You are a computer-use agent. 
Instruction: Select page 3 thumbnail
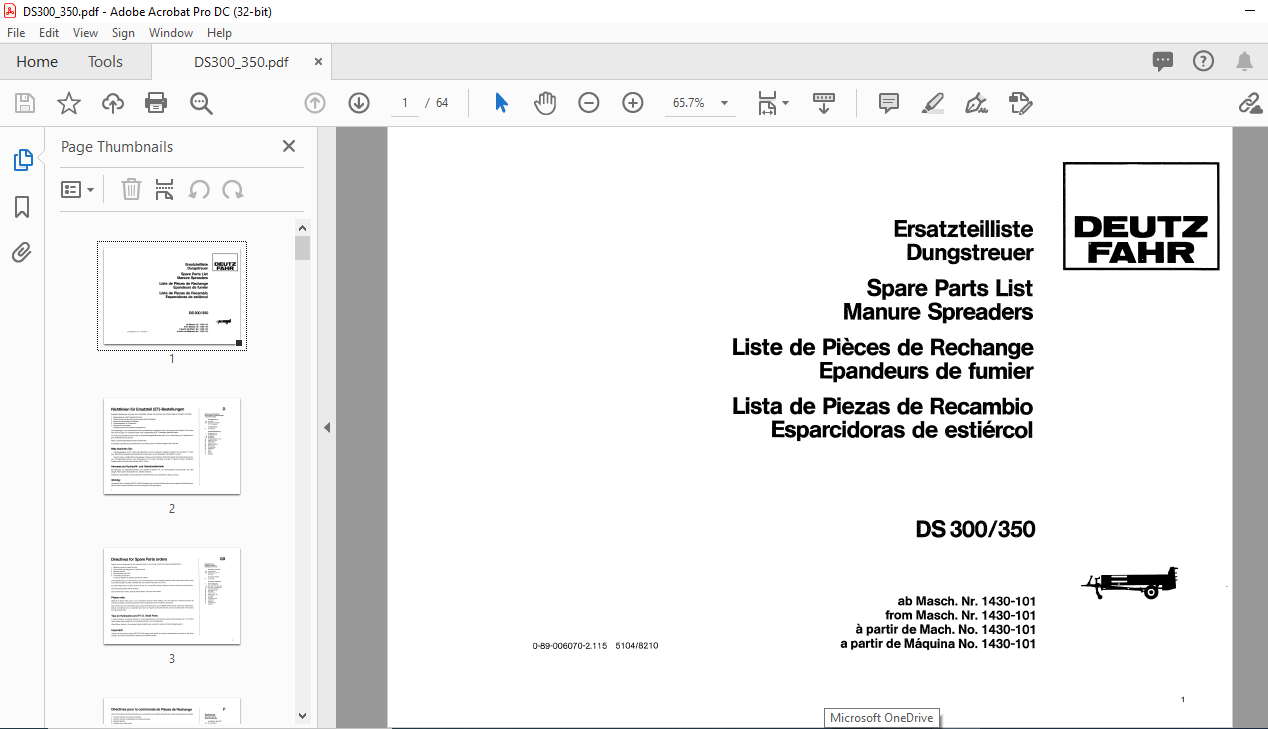[x=172, y=596]
